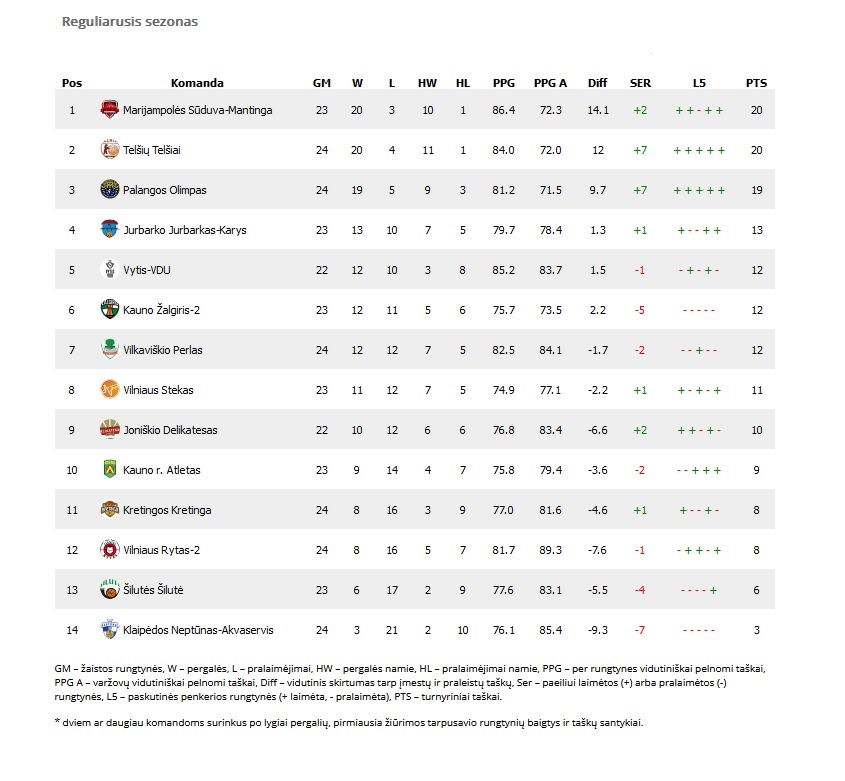Open the Joniškio Delikatesas team link
This screenshot has height=781, width=845.
pos(170,430)
